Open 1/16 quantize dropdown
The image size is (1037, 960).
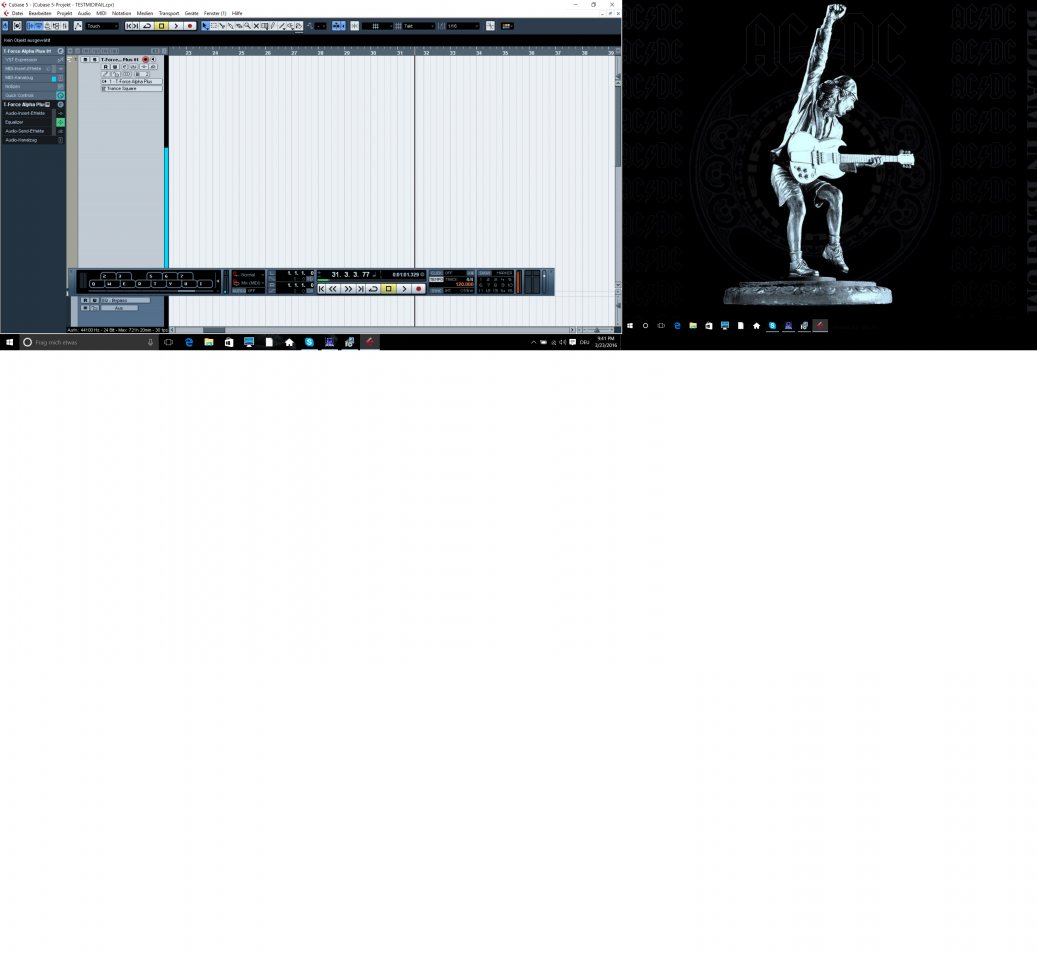pos(463,26)
